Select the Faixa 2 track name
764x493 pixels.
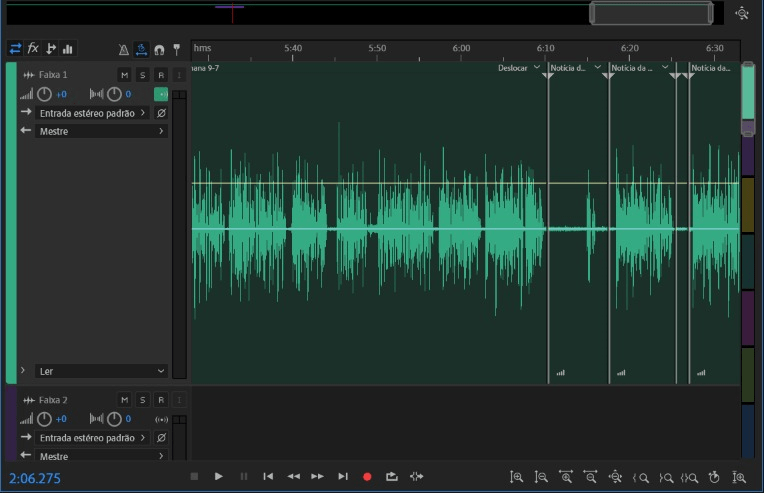click(x=53, y=400)
